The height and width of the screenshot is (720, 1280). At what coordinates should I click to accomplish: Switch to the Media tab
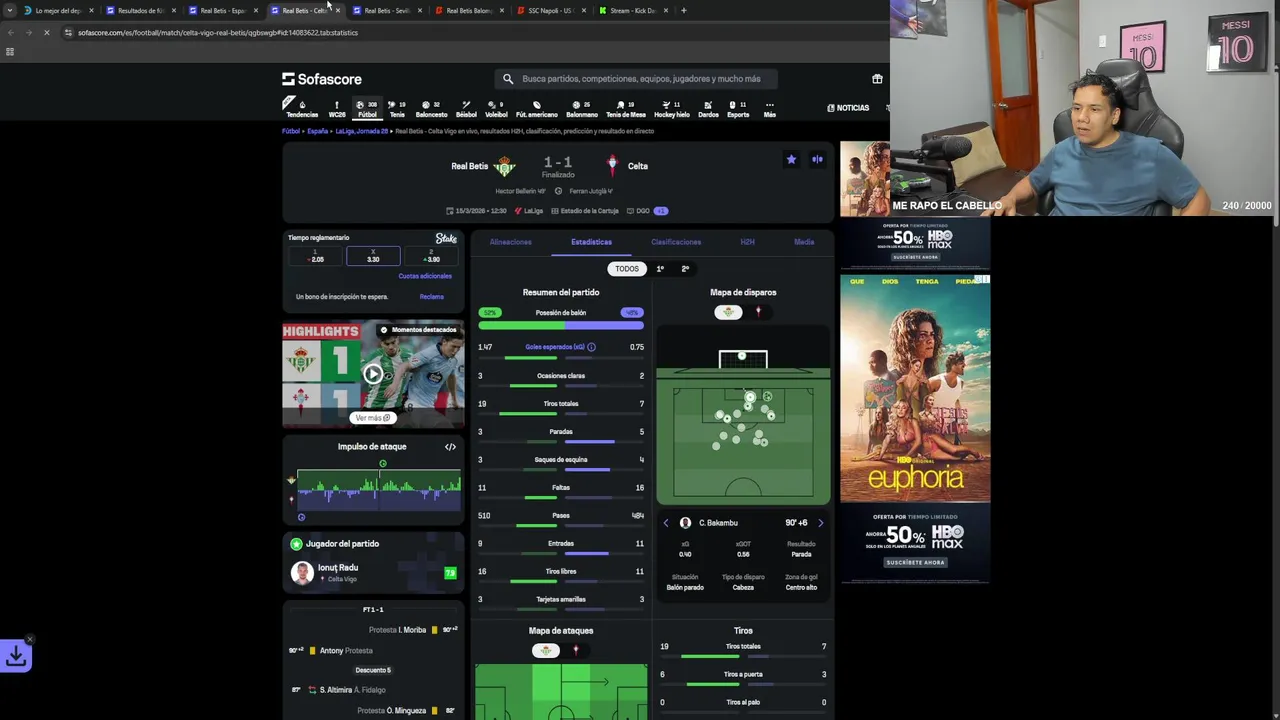pyautogui.click(x=804, y=242)
